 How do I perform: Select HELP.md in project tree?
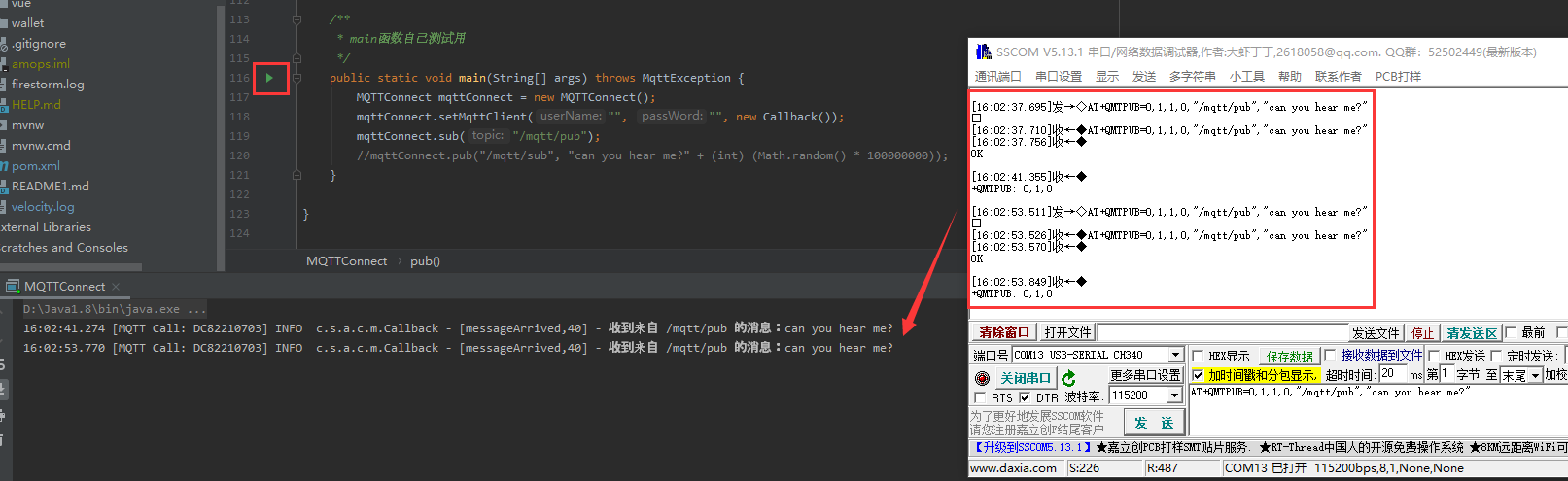[x=36, y=105]
